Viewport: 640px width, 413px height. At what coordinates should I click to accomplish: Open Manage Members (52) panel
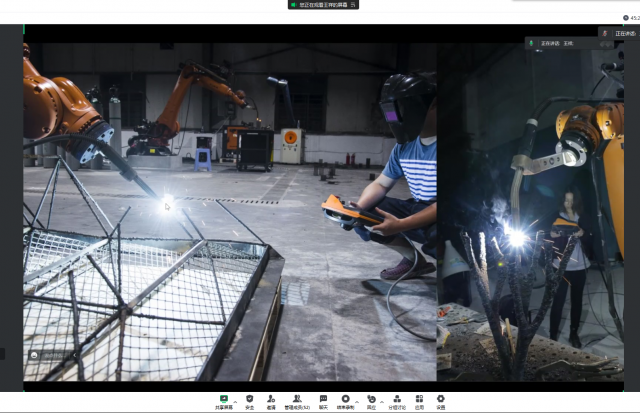[x=297, y=399]
